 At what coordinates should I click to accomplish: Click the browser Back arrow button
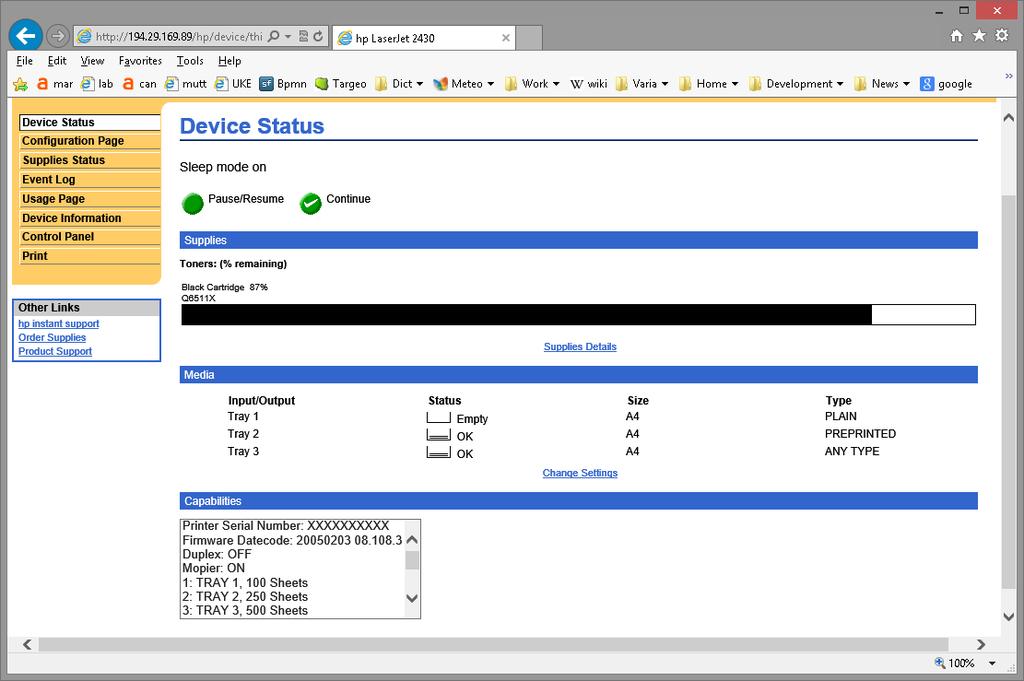tap(25, 35)
